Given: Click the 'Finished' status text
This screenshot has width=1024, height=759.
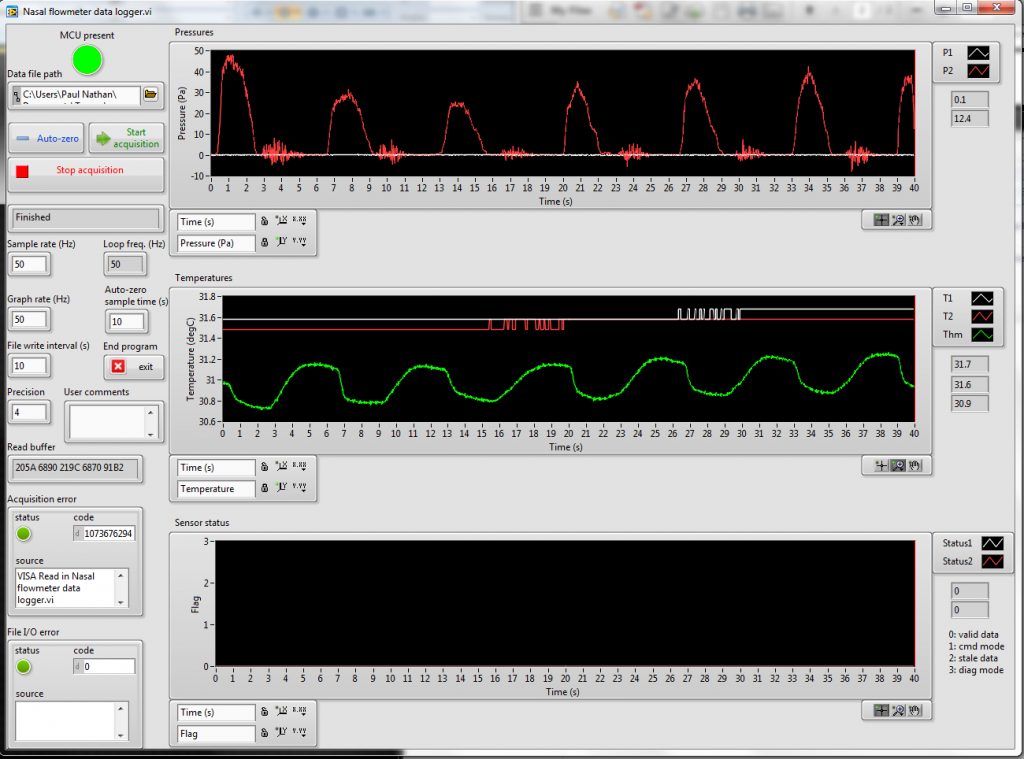Looking at the screenshot, I should 33,218.
